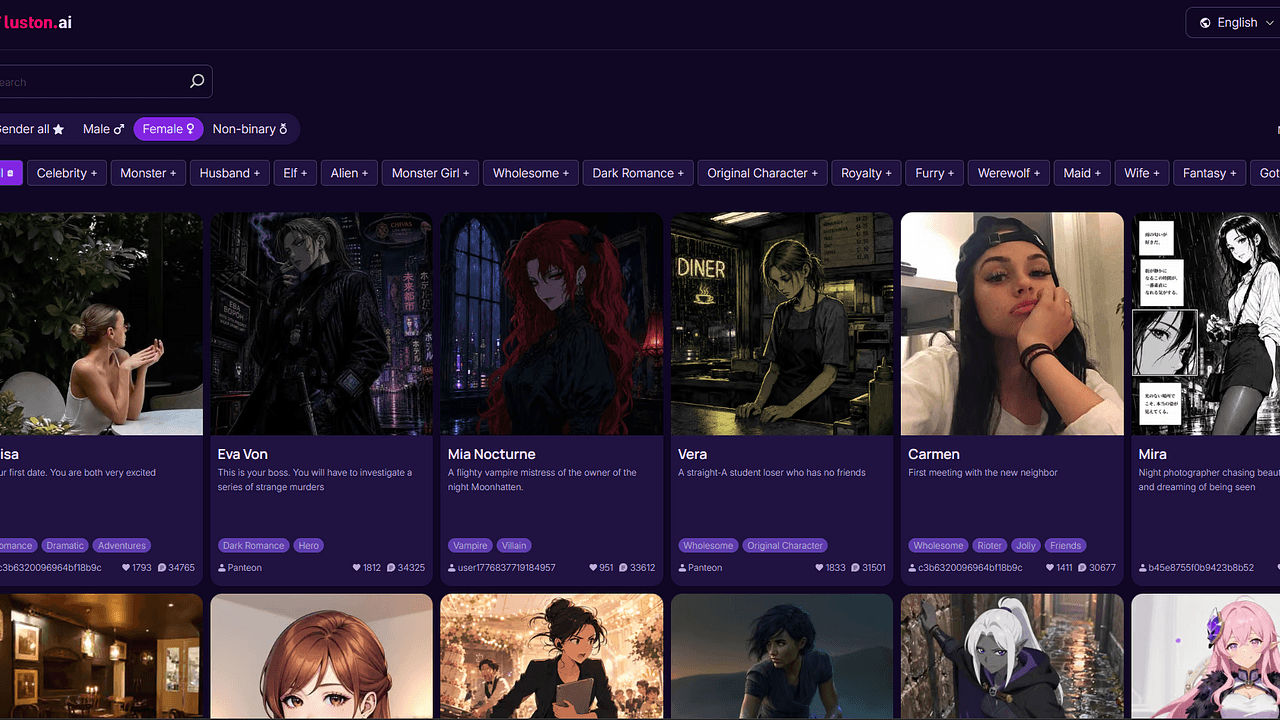This screenshot has width=1280, height=720.
Task: Like Carmen via heart icon
Action: (1049, 567)
